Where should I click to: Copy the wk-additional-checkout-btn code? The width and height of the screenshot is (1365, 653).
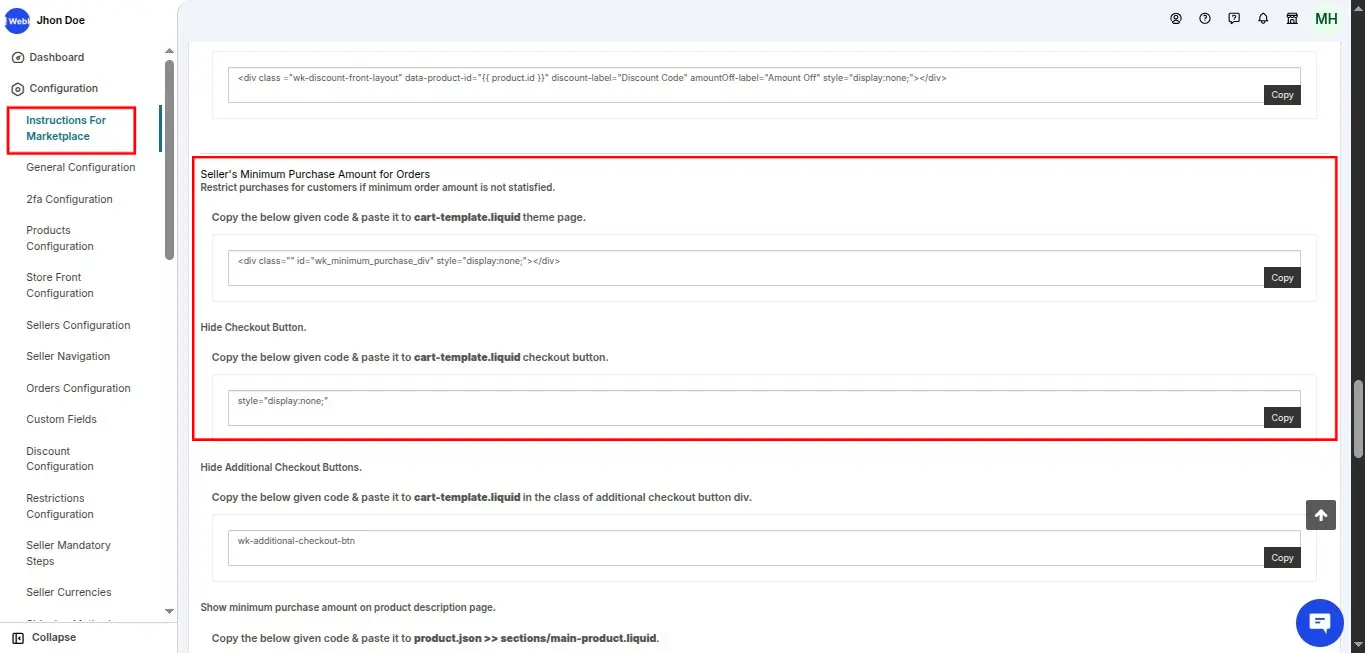pos(1282,558)
